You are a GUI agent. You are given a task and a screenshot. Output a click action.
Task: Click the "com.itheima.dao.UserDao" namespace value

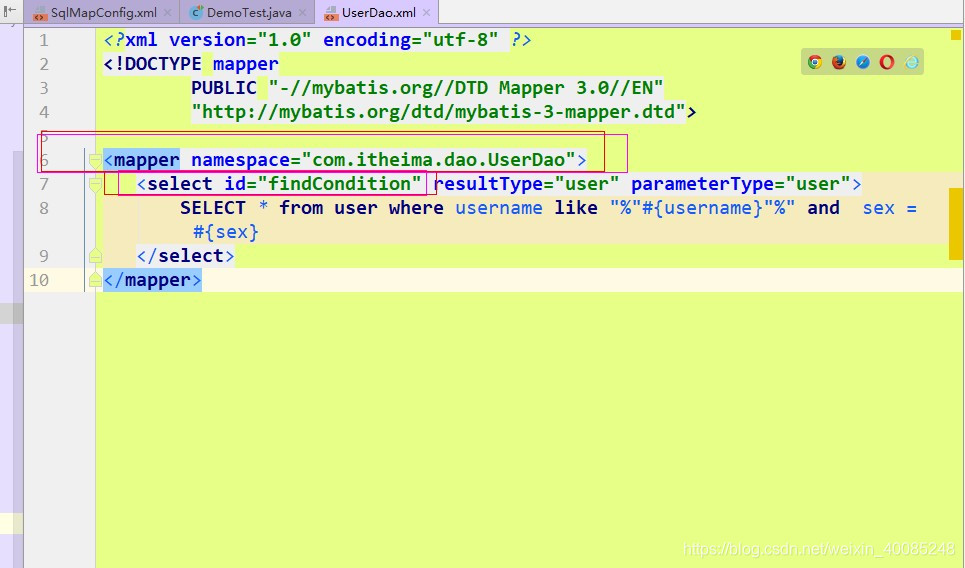point(438,160)
